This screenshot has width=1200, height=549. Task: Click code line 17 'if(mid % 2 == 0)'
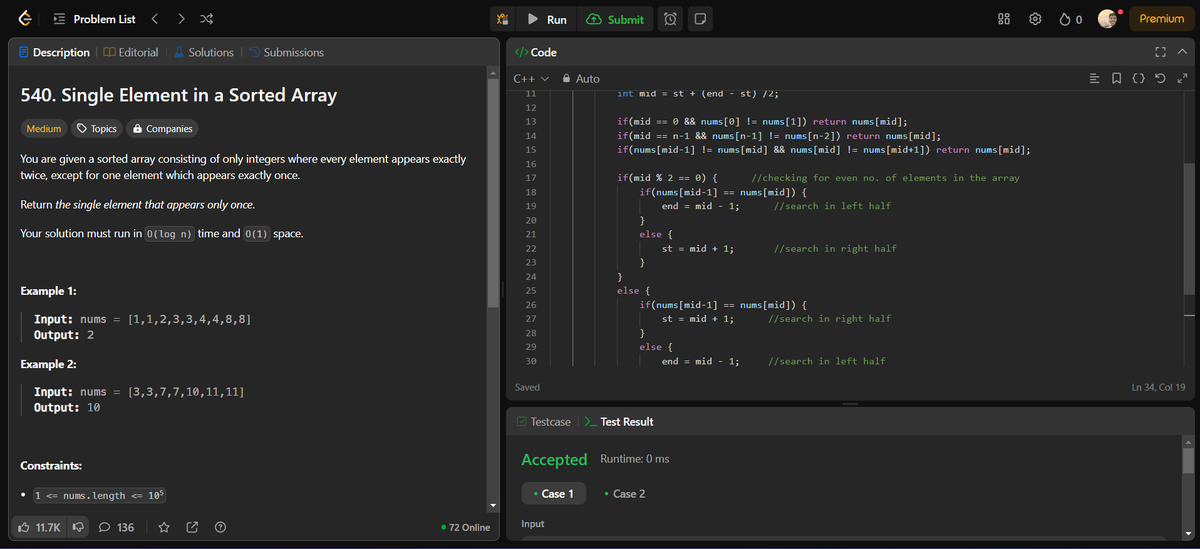click(667, 178)
